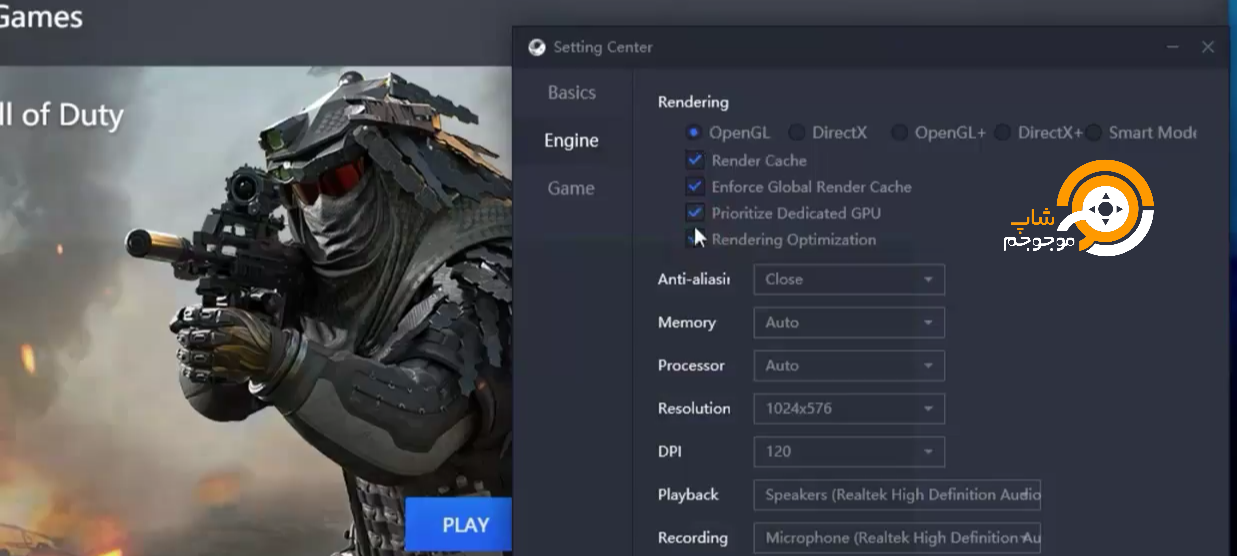Switch to the Basics tab
The width and height of the screenshot is (1238, 556).
coord(572,92)
